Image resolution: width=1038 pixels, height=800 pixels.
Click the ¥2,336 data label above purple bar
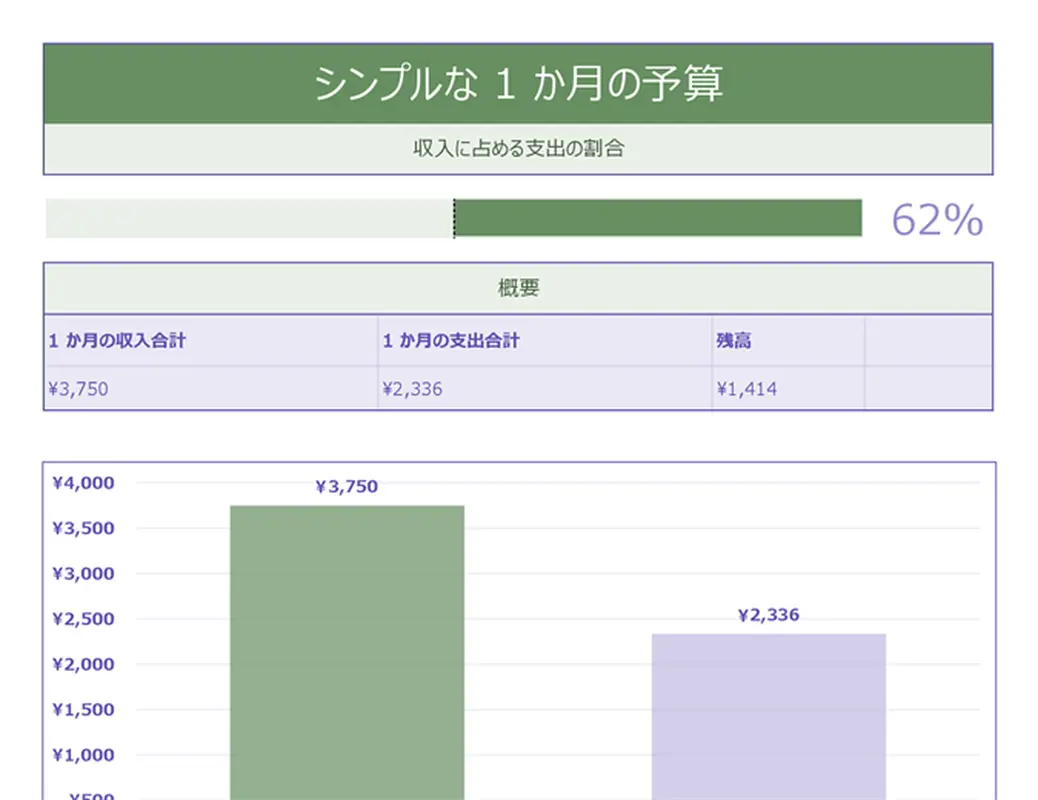768,615
